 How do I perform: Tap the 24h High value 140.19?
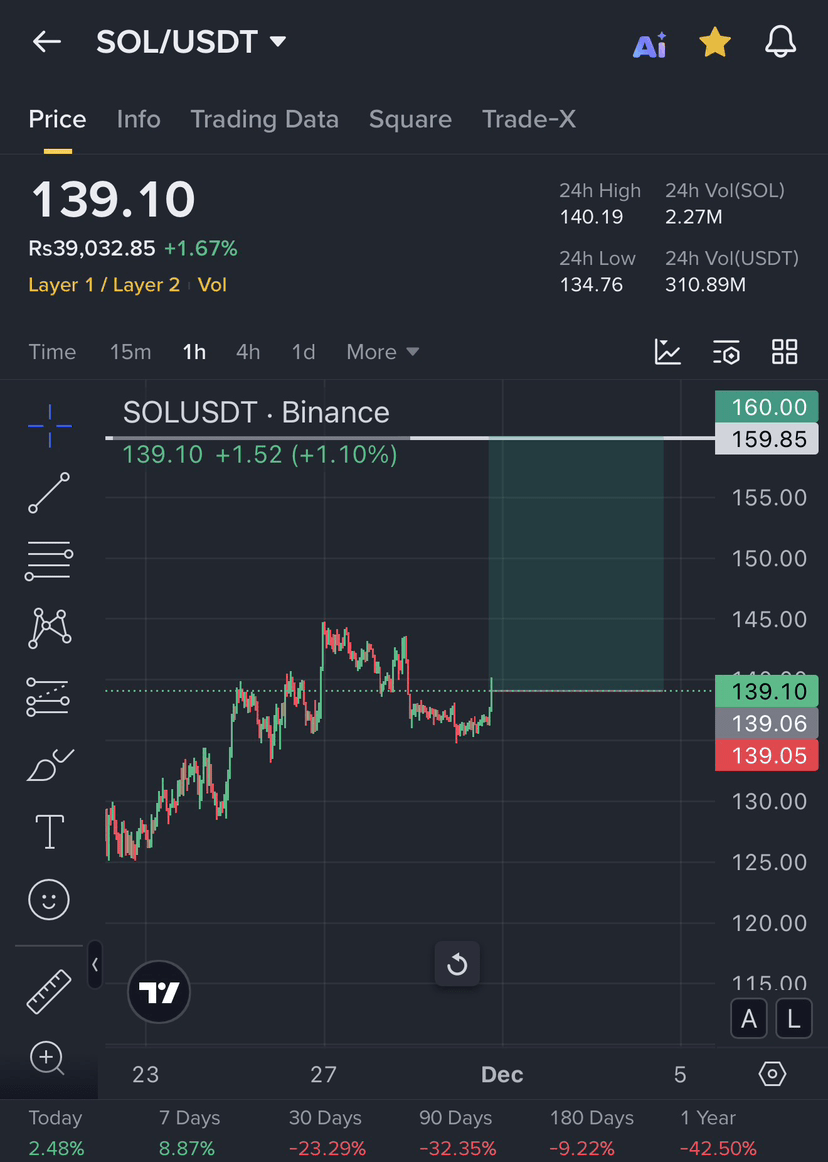tap(591, 217)
